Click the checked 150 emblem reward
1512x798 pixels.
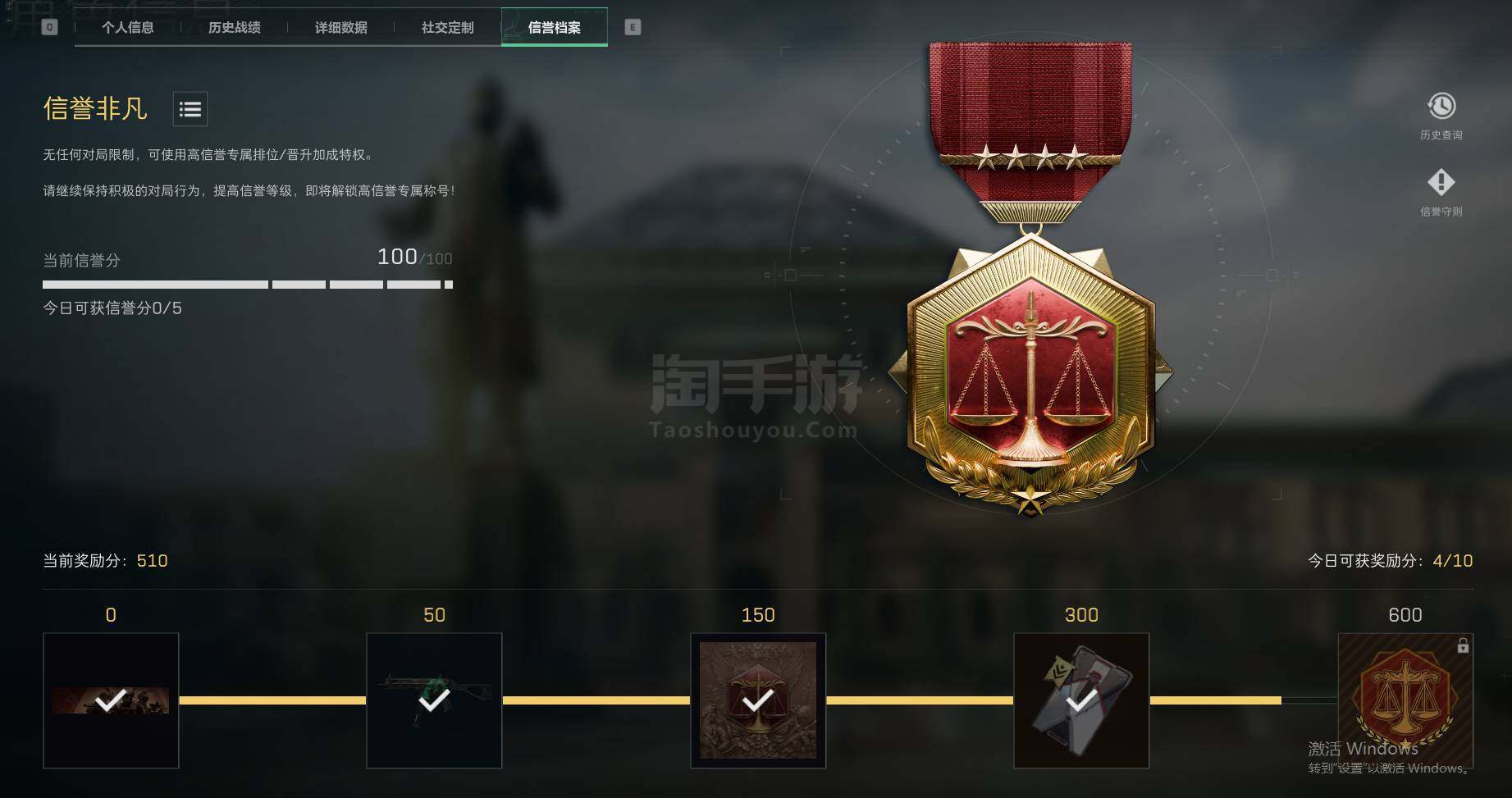pos(758,700)
